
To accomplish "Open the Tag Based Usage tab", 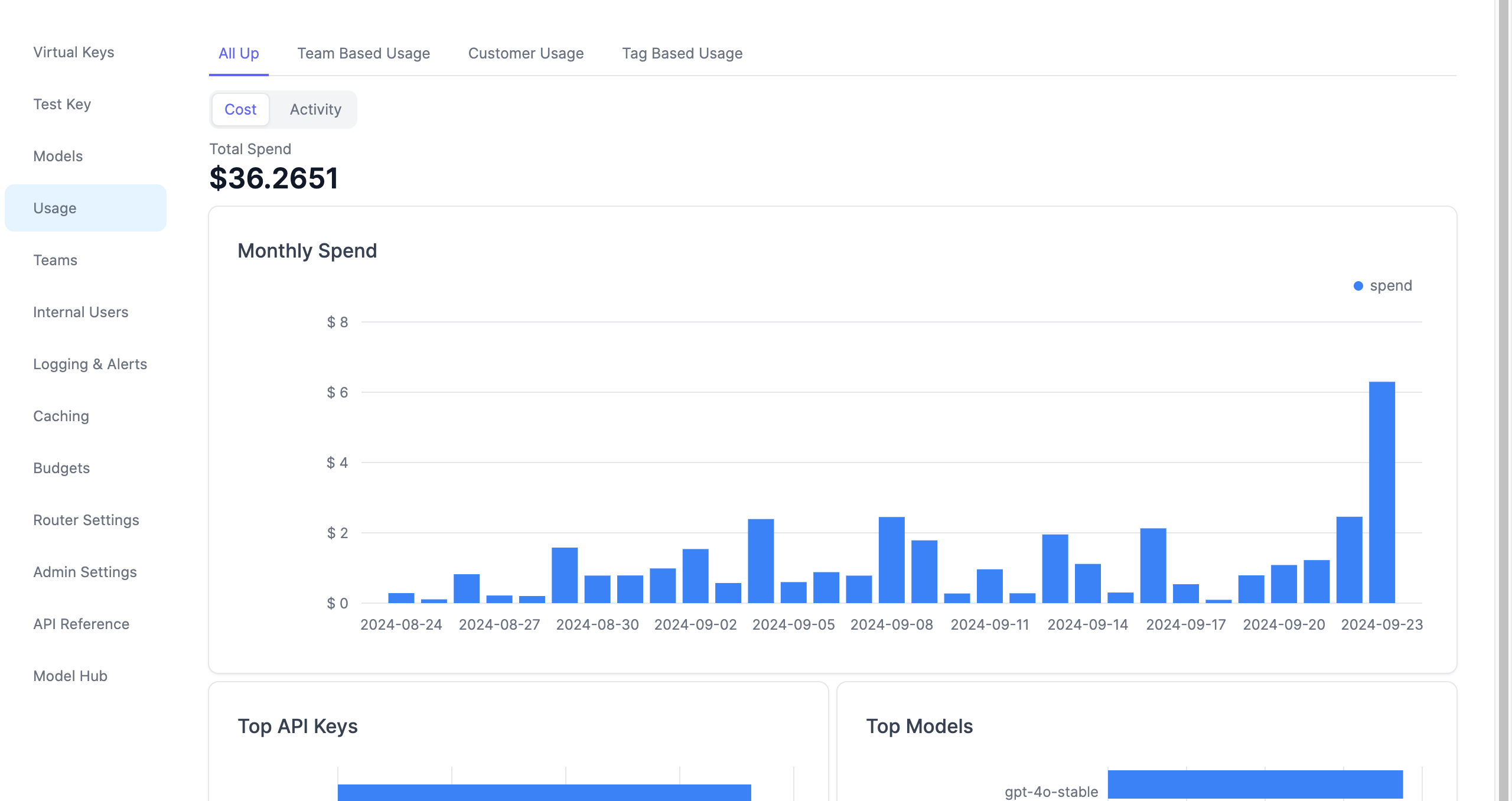I will [x=682, y=53].
